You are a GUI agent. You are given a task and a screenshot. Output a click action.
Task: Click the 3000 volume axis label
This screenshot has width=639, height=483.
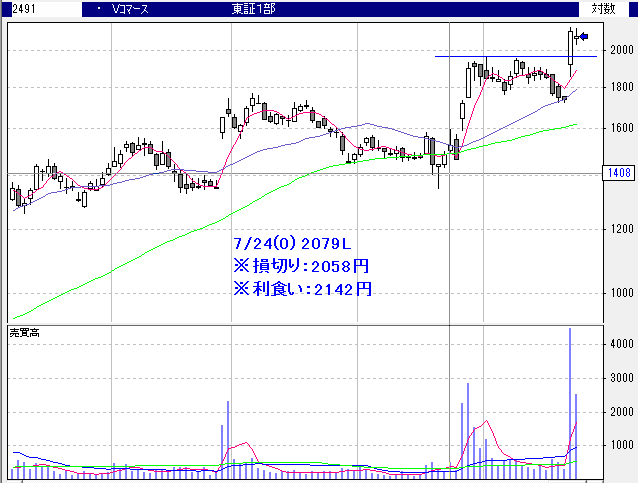tap(621, 378)
